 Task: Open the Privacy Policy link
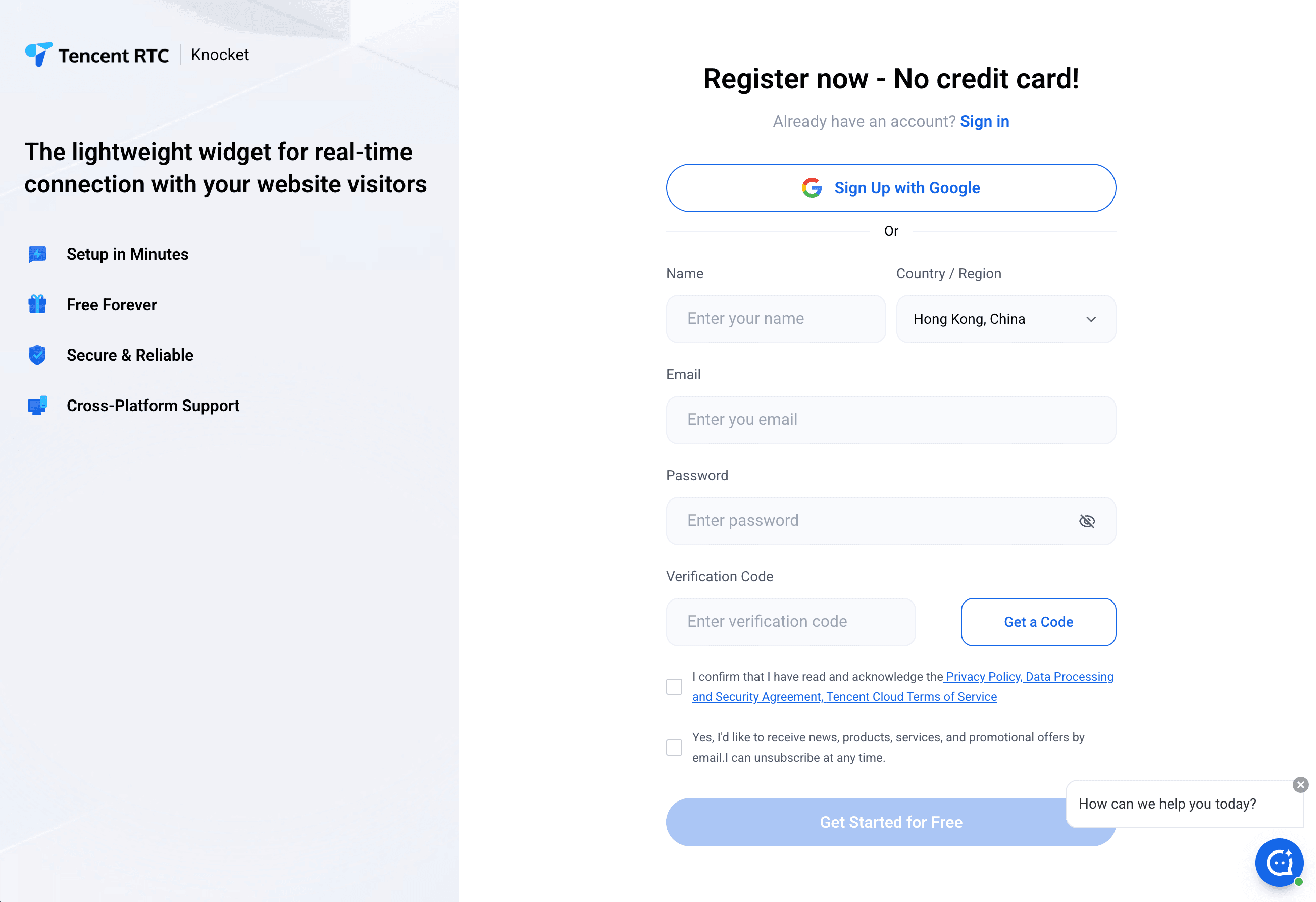(x=983, y=677)
